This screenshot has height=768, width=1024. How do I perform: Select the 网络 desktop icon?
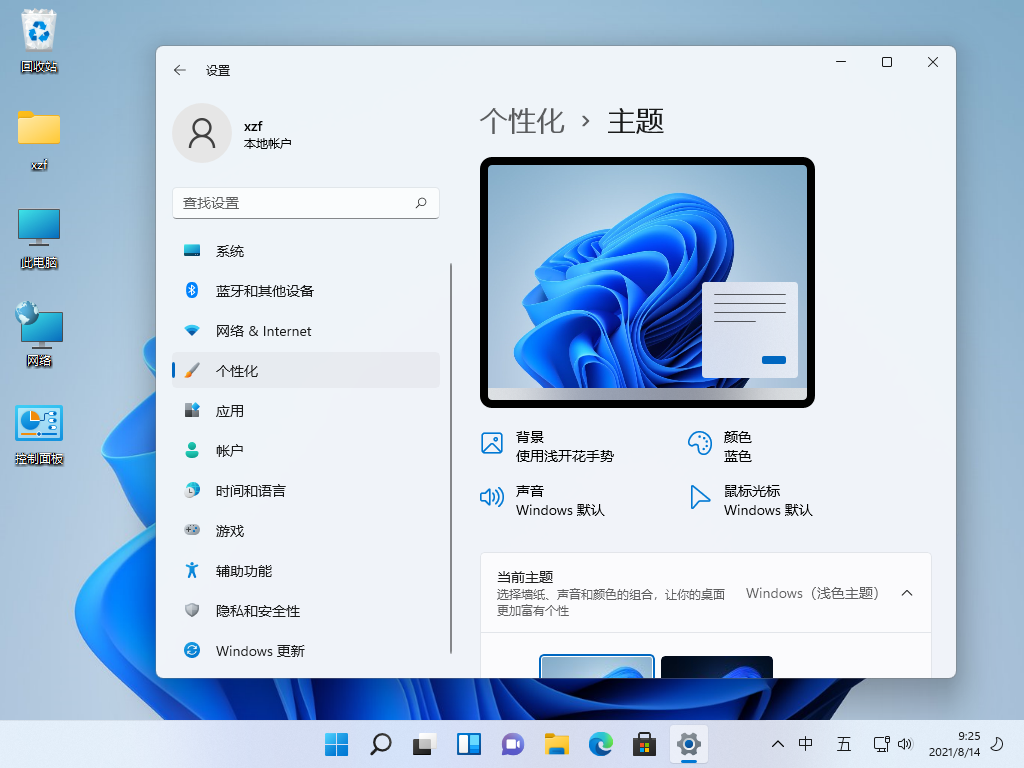click(39, 334)
